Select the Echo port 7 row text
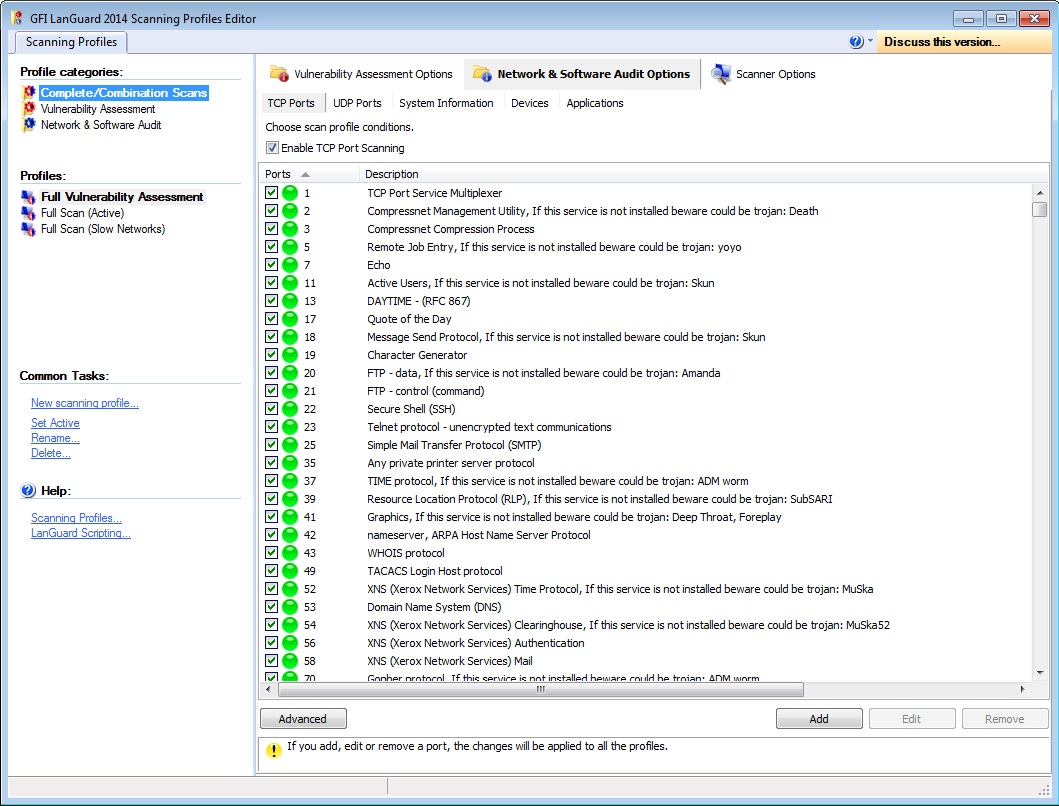Viewport: 1059px width, 806px height. click(379, 265)
